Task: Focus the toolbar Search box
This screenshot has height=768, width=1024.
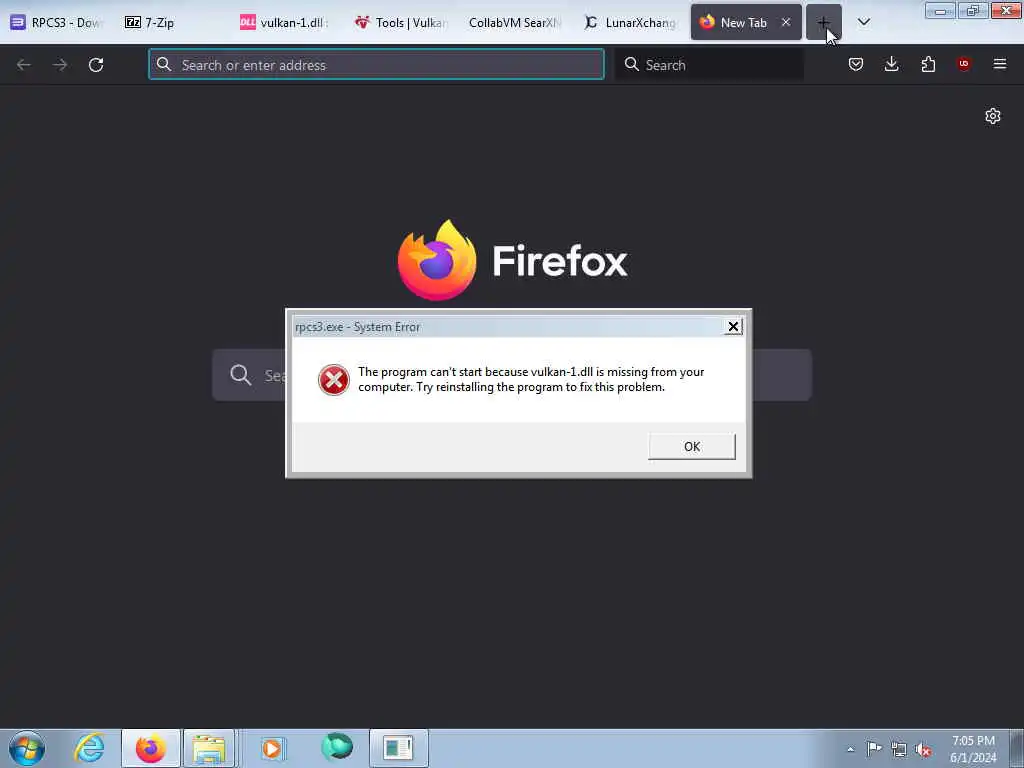Action: [x=709, y=65]
